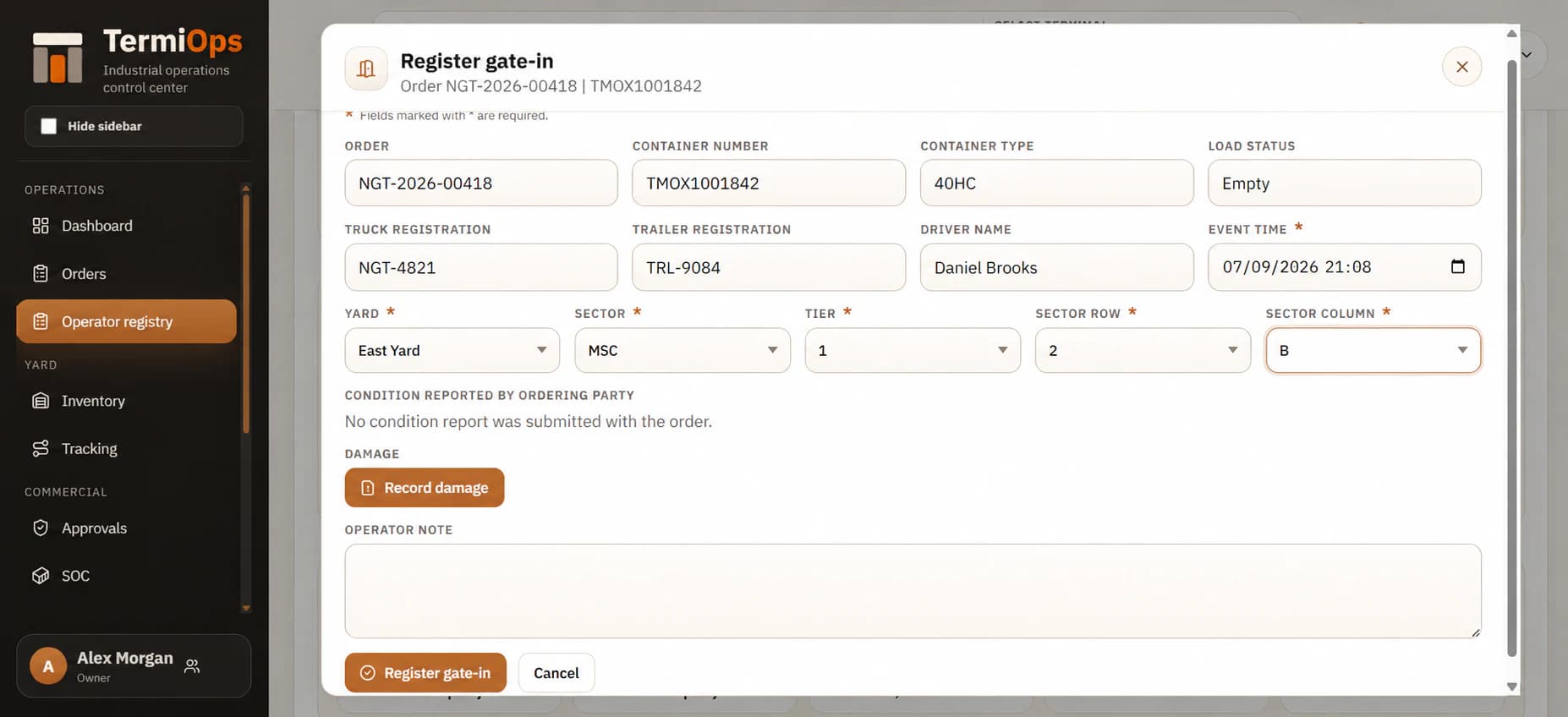The width and height of the screenshot is (1568, 717).
Task: Toggle the Hide sidebar checkbox
Action: [49, 126]
